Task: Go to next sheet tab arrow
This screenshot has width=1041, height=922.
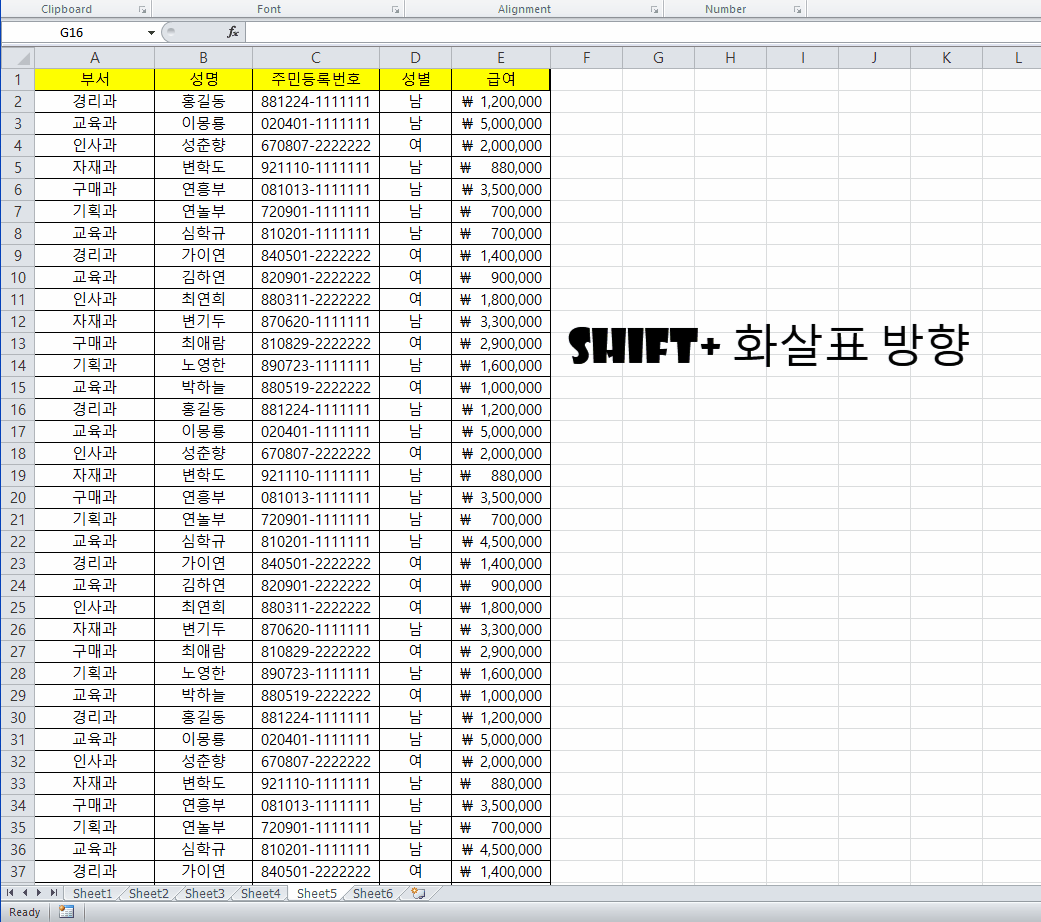Action: pos(39,893)
